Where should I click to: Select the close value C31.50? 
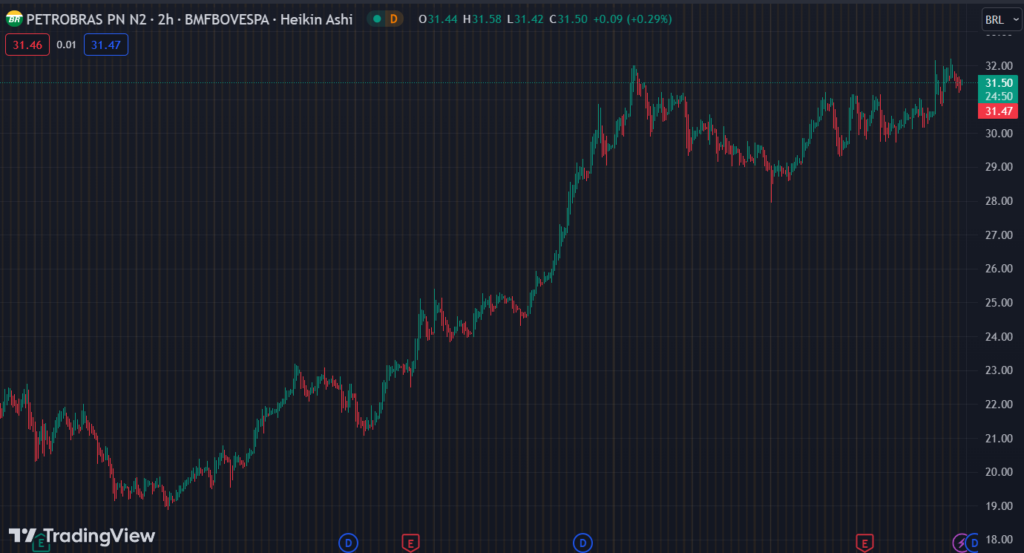pos(568,20)
